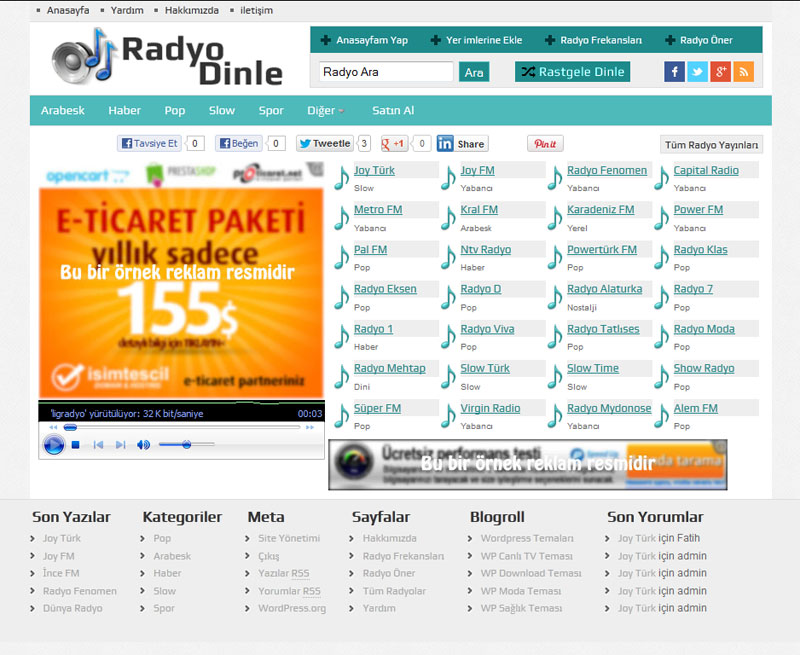This screenshot has width=800, height=655.
Task: Open the Google Plus social icon
Action: (720, 72)
